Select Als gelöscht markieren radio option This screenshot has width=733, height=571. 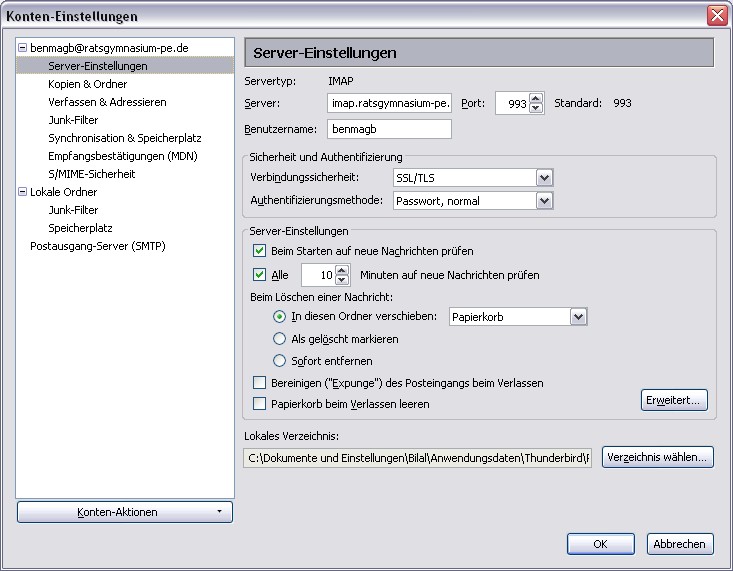[280, 339]
